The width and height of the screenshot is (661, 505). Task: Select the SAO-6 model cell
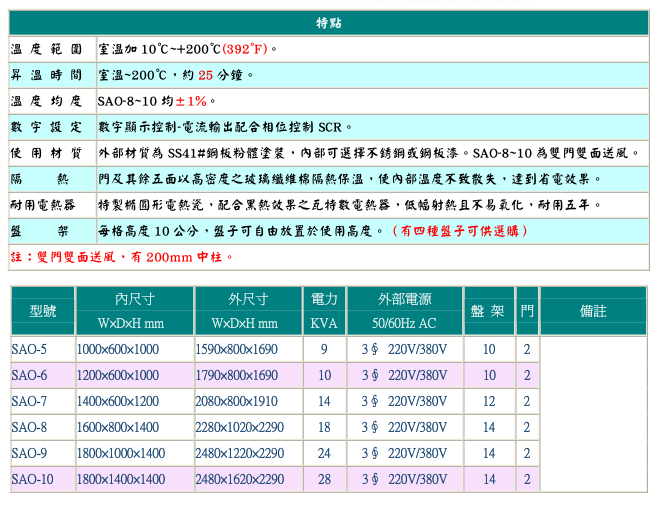29,376
